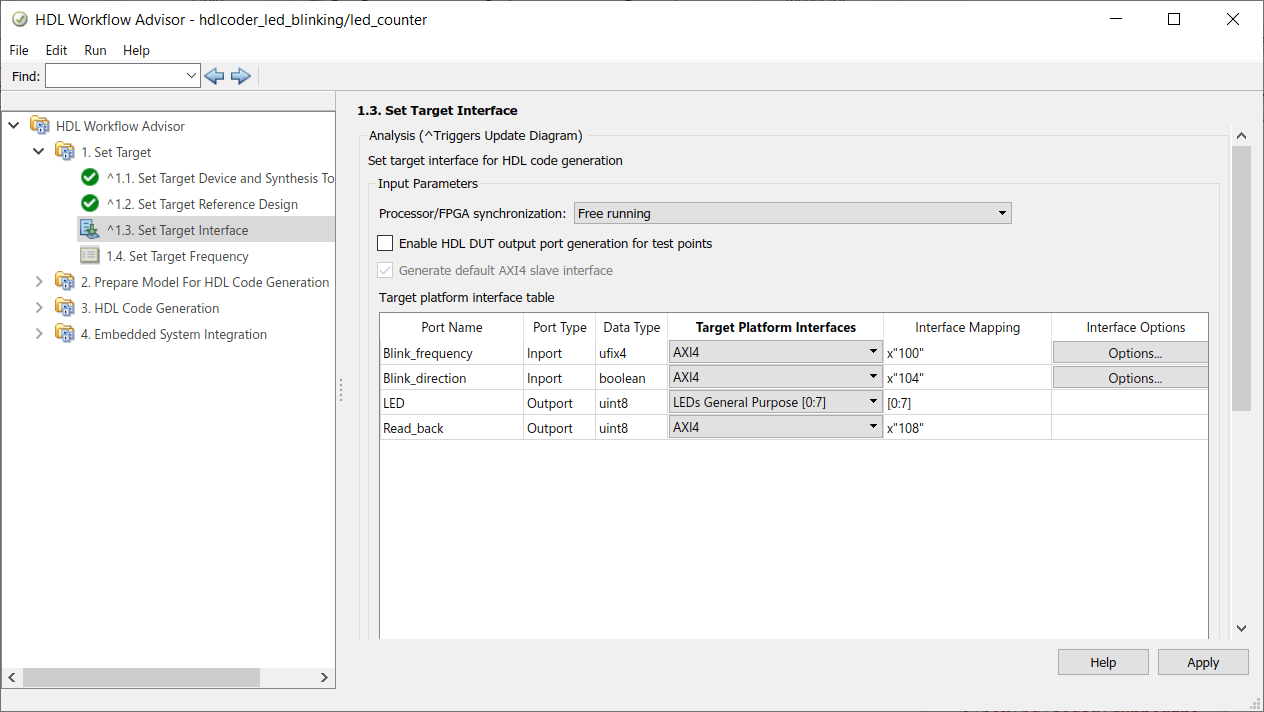Click the Find text input field
1264x712 pixels.
(115, 76)
